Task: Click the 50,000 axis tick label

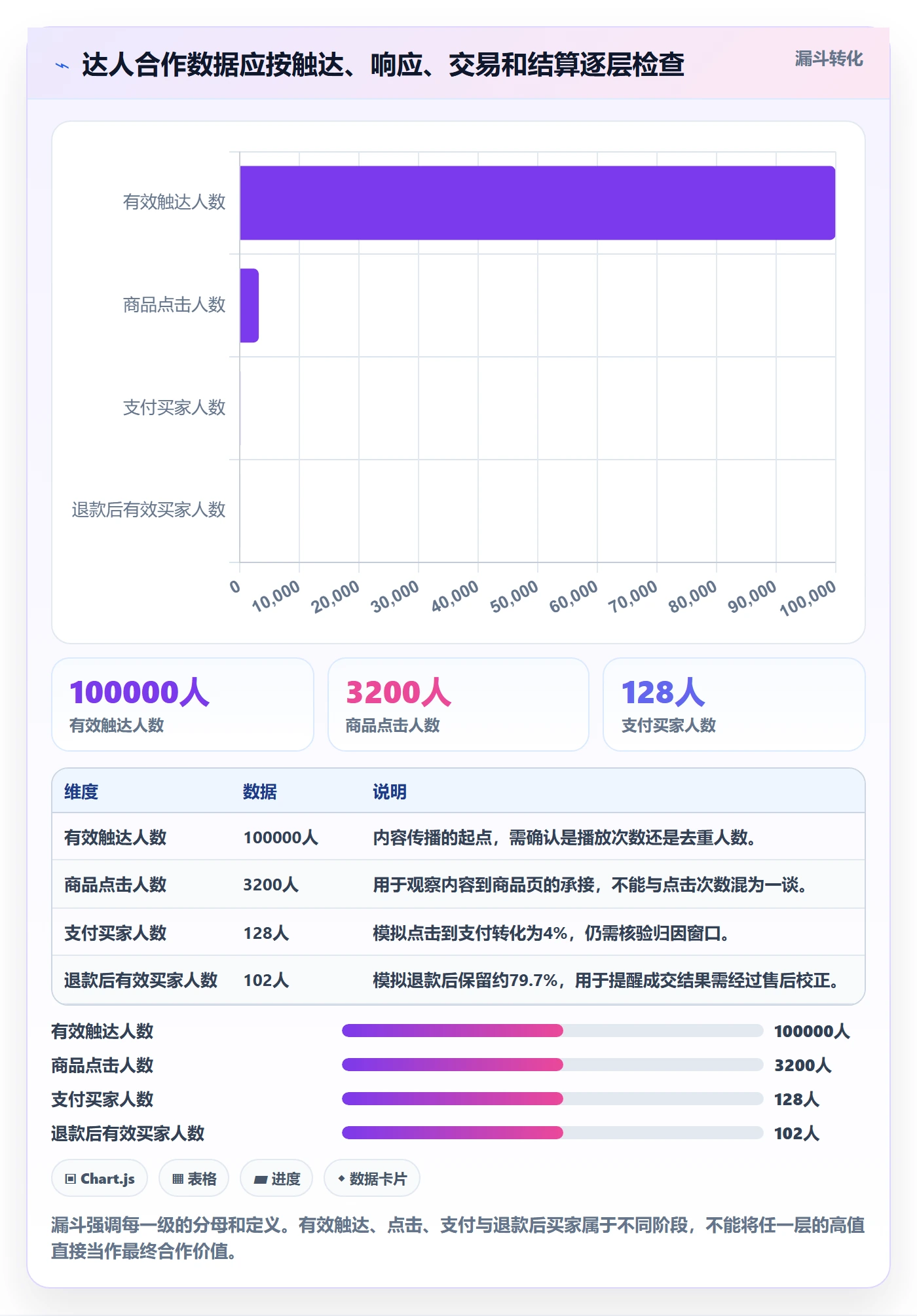Action: tap(515, 596)
